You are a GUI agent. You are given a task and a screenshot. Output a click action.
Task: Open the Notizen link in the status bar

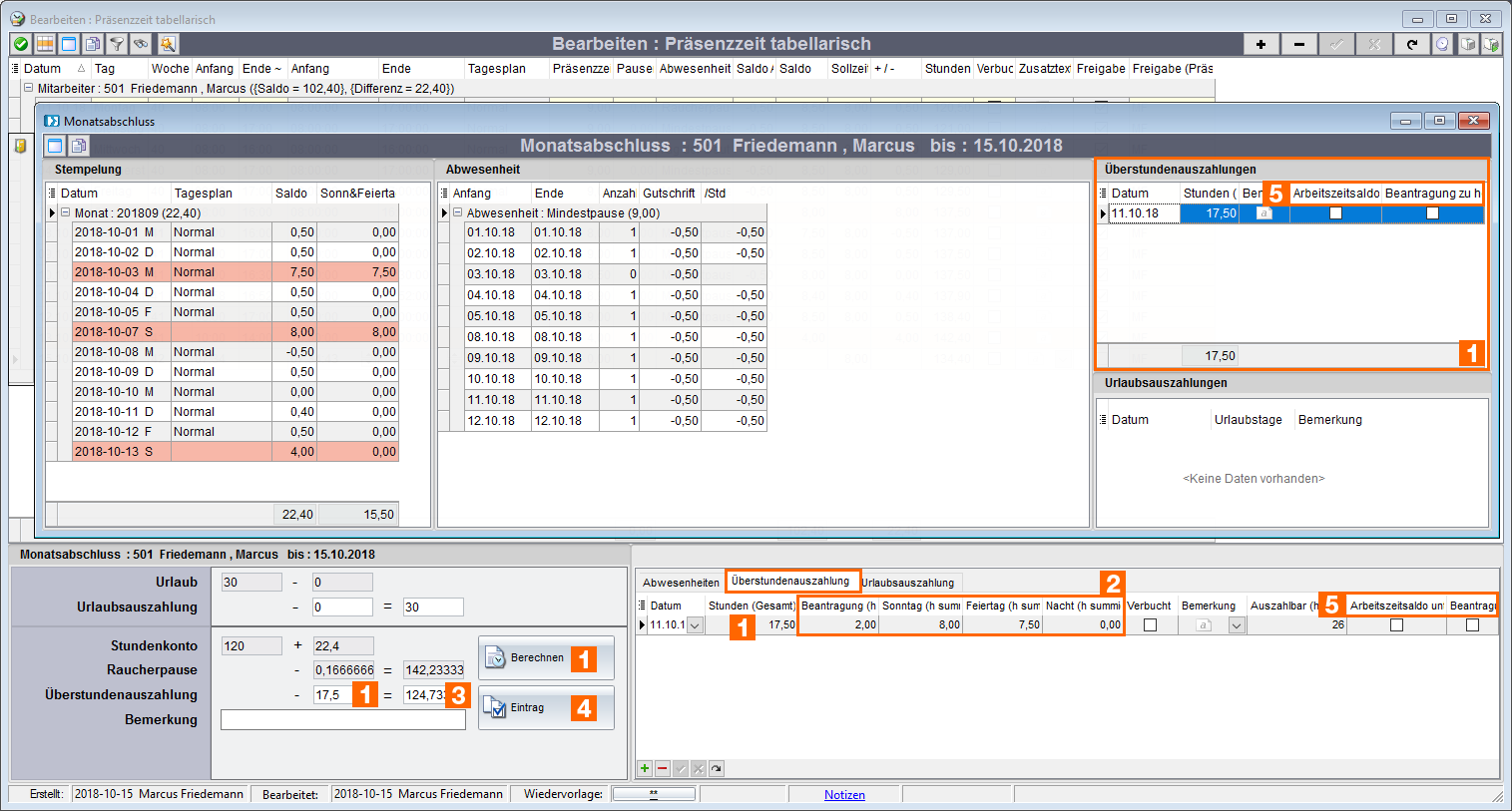[x=844, y=795]
